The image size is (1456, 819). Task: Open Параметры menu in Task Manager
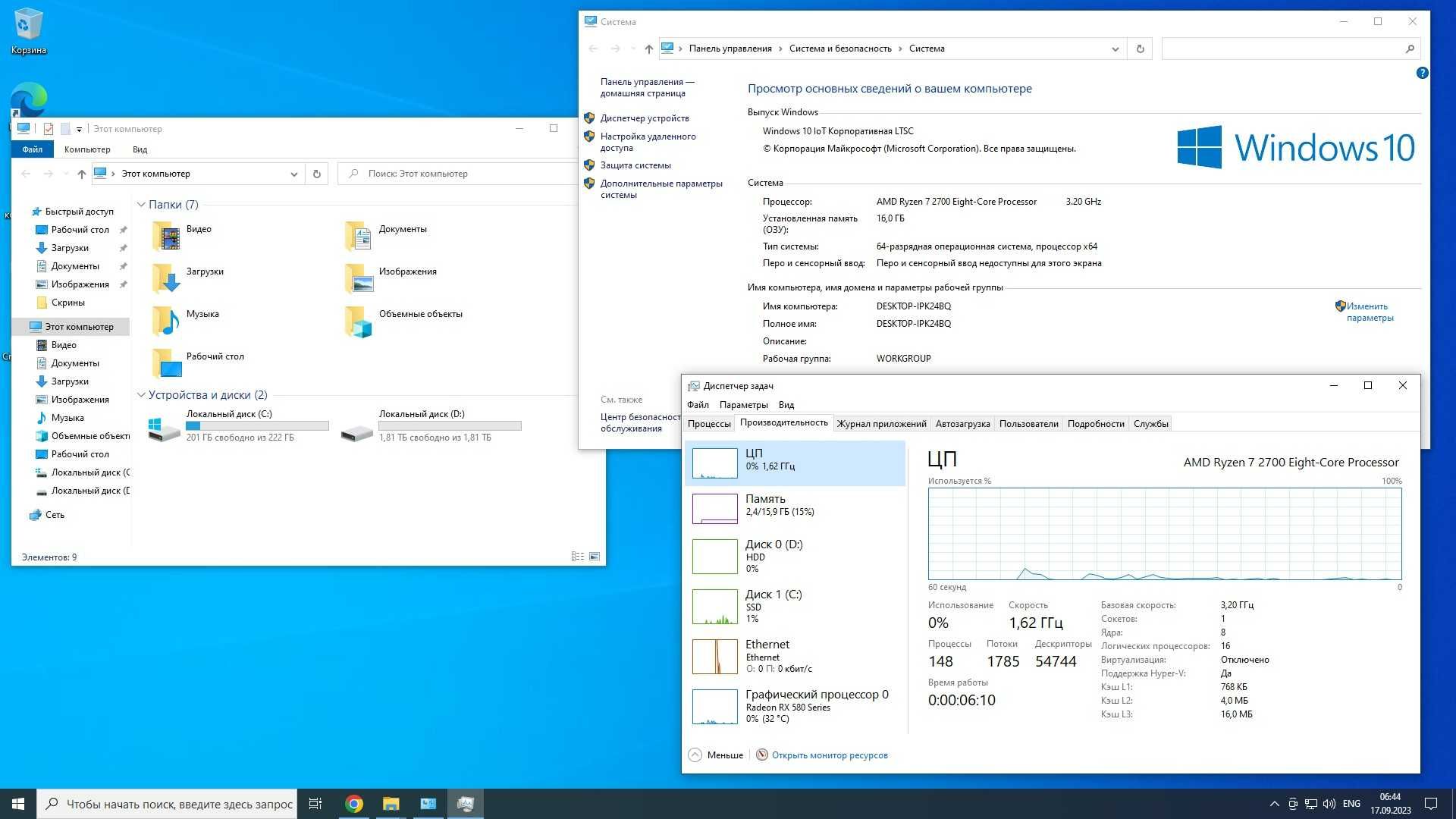[x=743, y=405]
